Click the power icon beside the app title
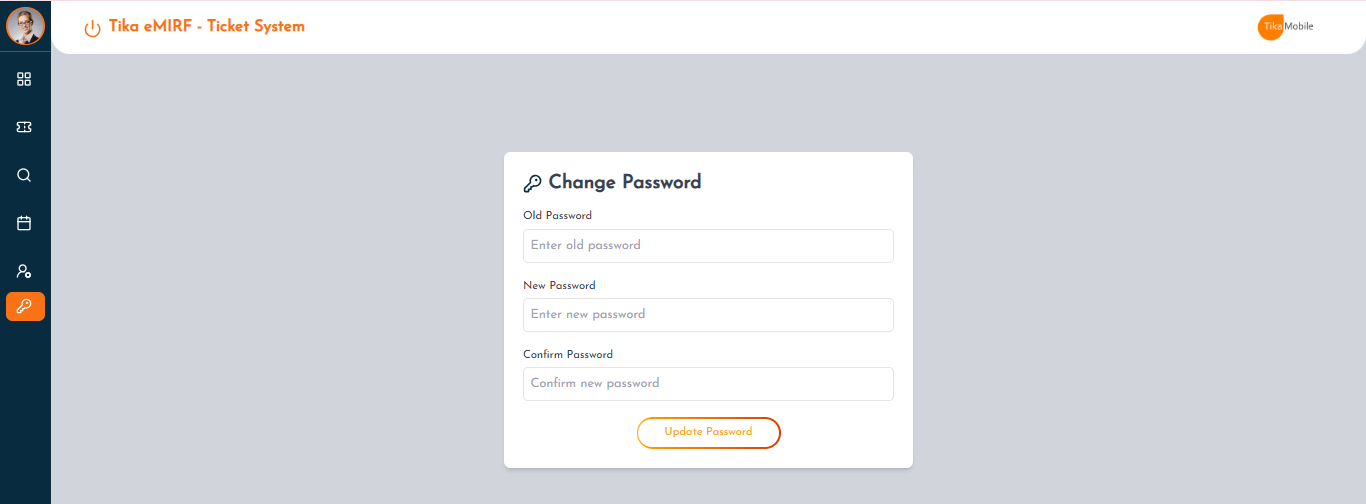The image size is (1366, 504). click(93, 28)
